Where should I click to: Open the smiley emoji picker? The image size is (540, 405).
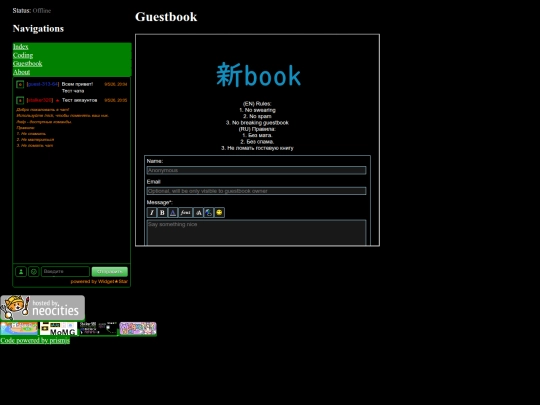219,212
